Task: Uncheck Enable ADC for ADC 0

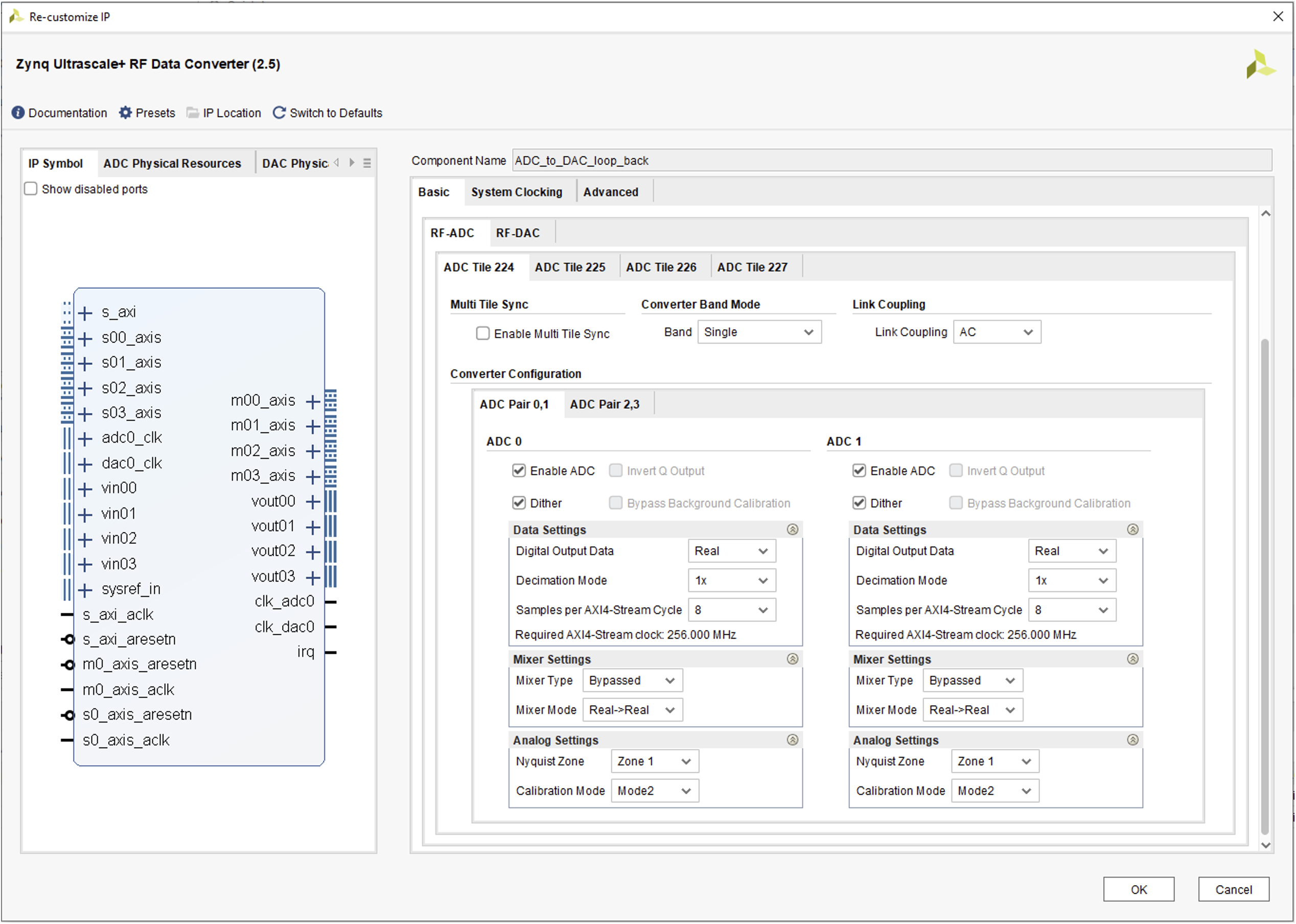Action: [519, 470]
